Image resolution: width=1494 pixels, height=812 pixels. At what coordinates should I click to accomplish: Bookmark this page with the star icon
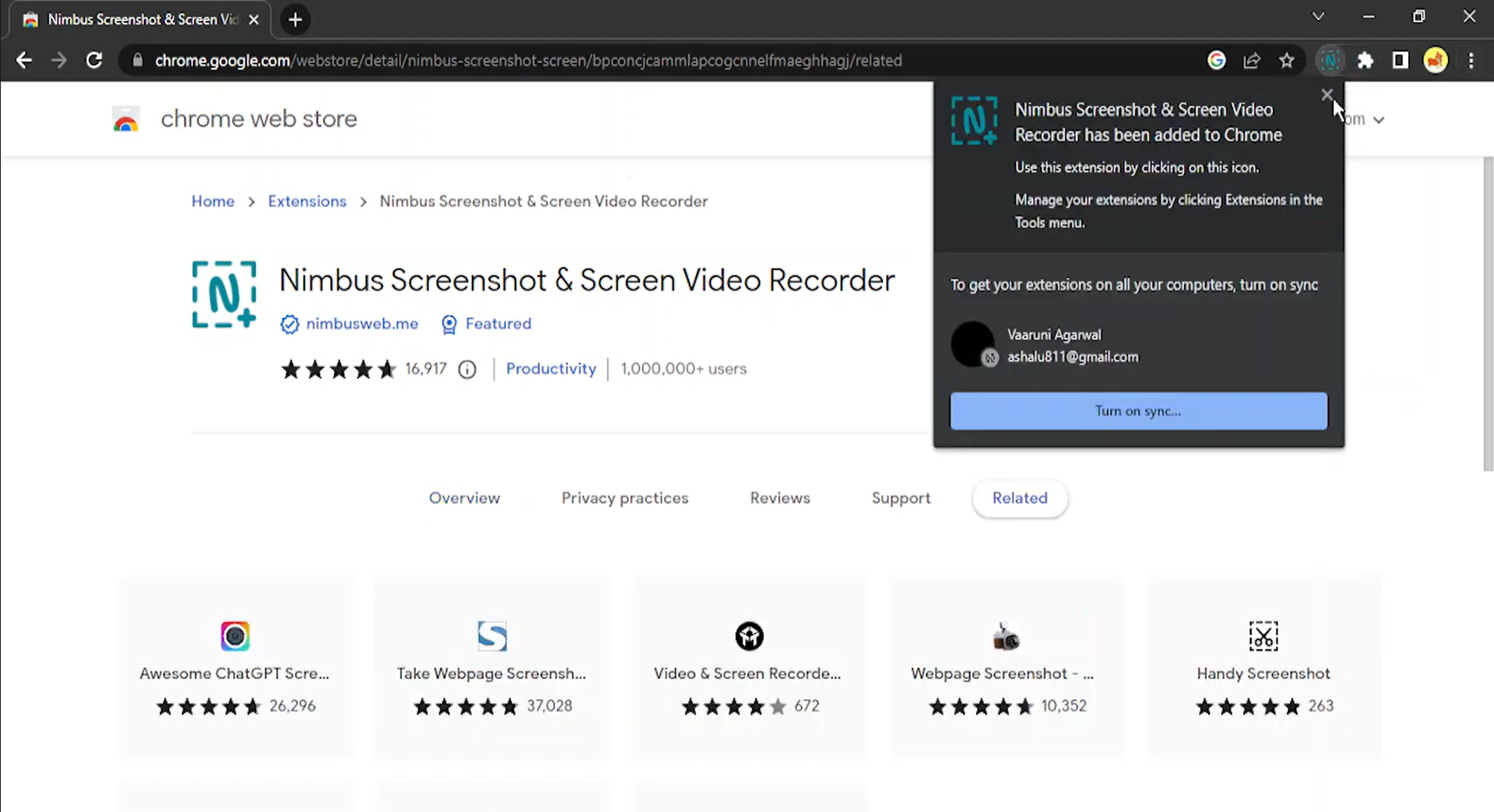tap(1287, 60)
